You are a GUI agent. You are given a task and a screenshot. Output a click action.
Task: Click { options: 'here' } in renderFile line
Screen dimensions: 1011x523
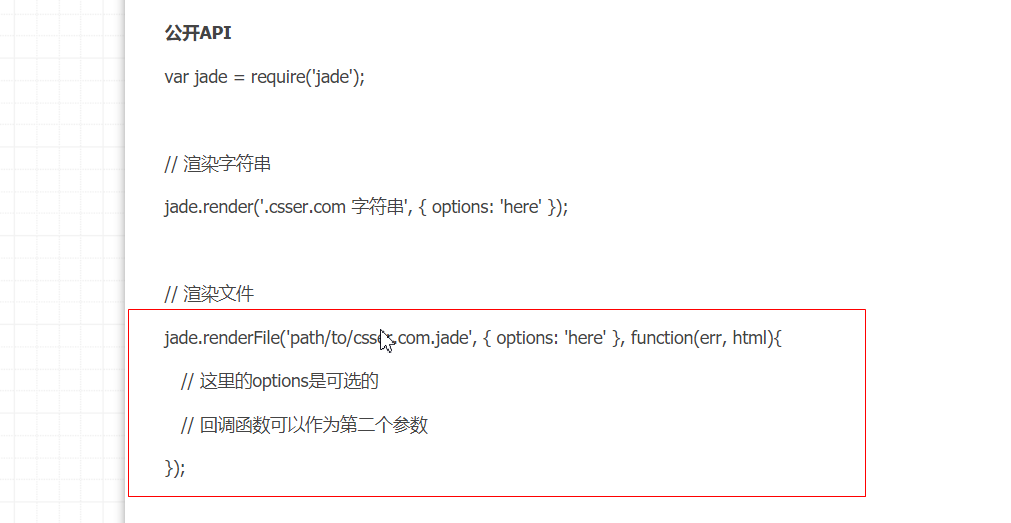(x=551, y=337)
